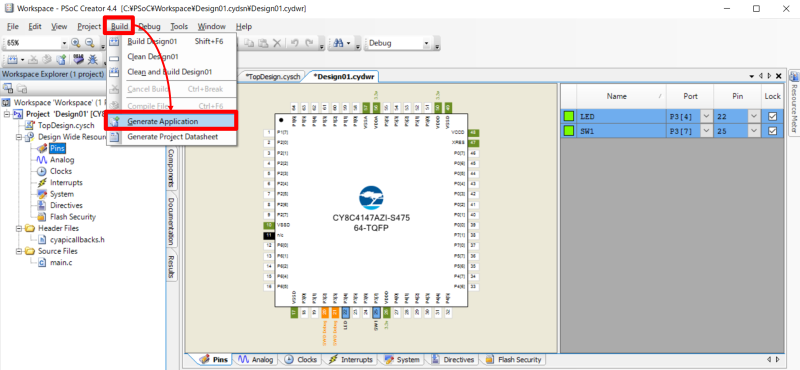Open the Port dropdown for SW1
The height and width of the screenshot is (370, 800).
point(706,131)
